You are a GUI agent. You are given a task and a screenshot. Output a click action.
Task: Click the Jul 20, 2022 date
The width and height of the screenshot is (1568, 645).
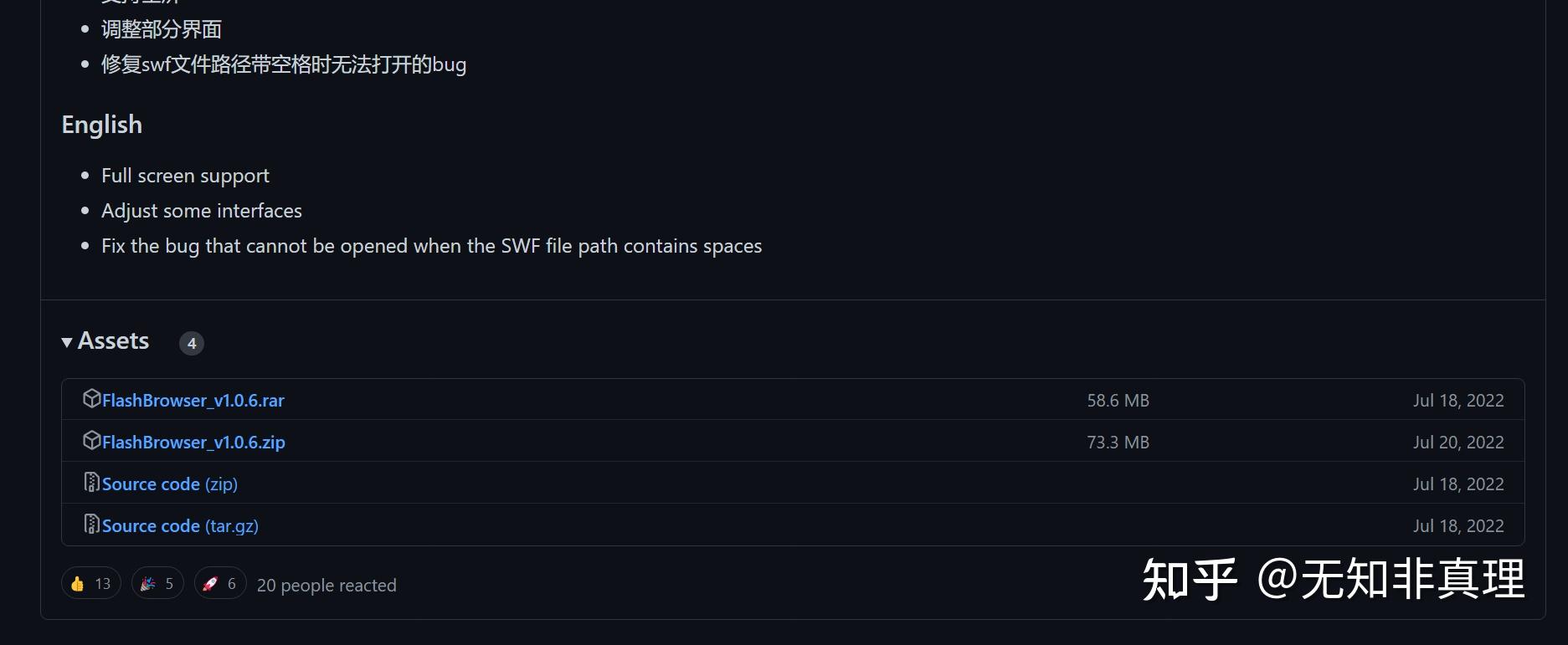(1458, 443)
